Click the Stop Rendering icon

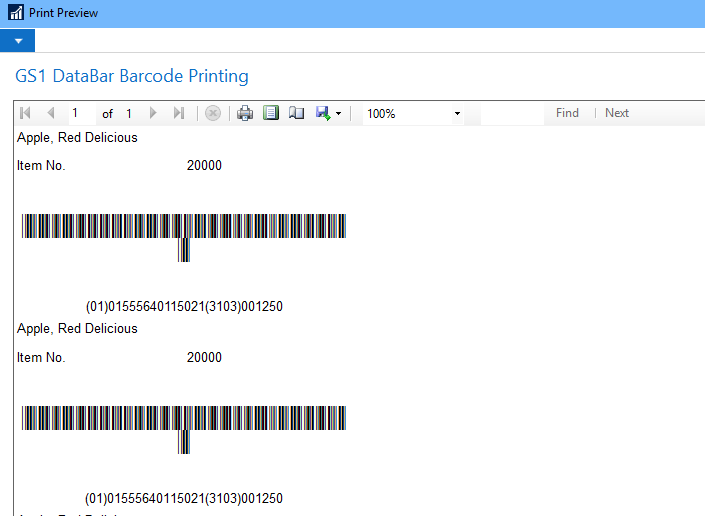pyautogui.click(x=213, y=113)
